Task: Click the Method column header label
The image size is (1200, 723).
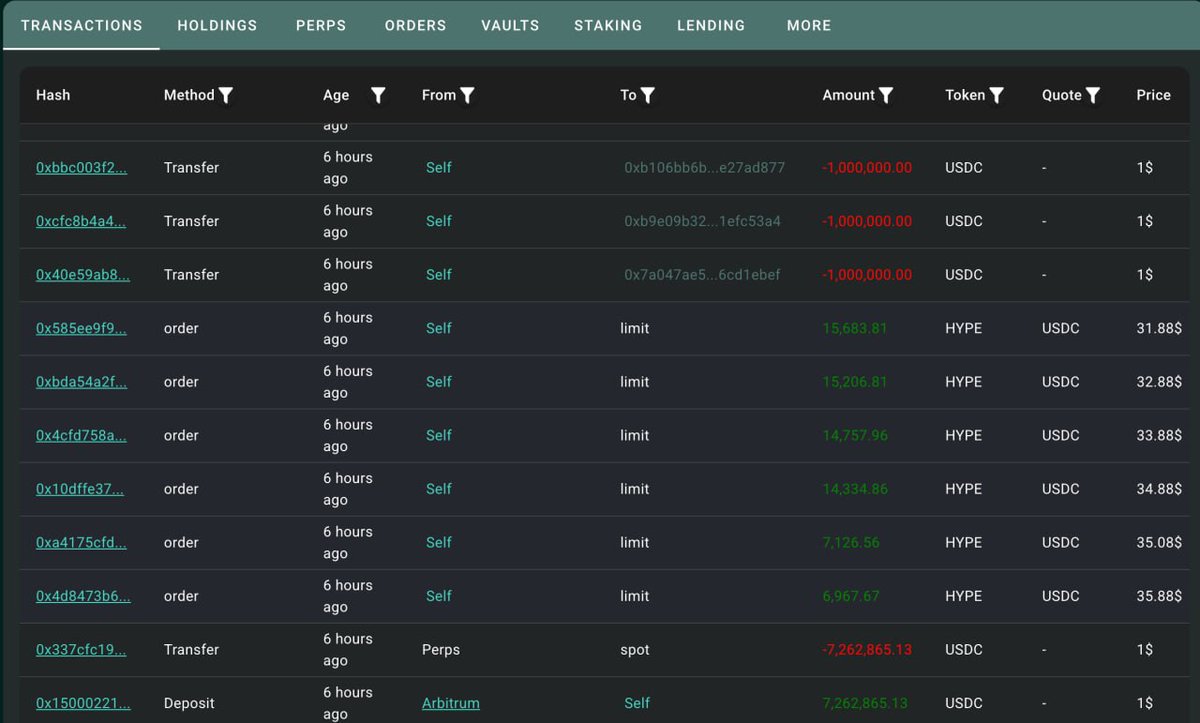Action: point(189,95)
